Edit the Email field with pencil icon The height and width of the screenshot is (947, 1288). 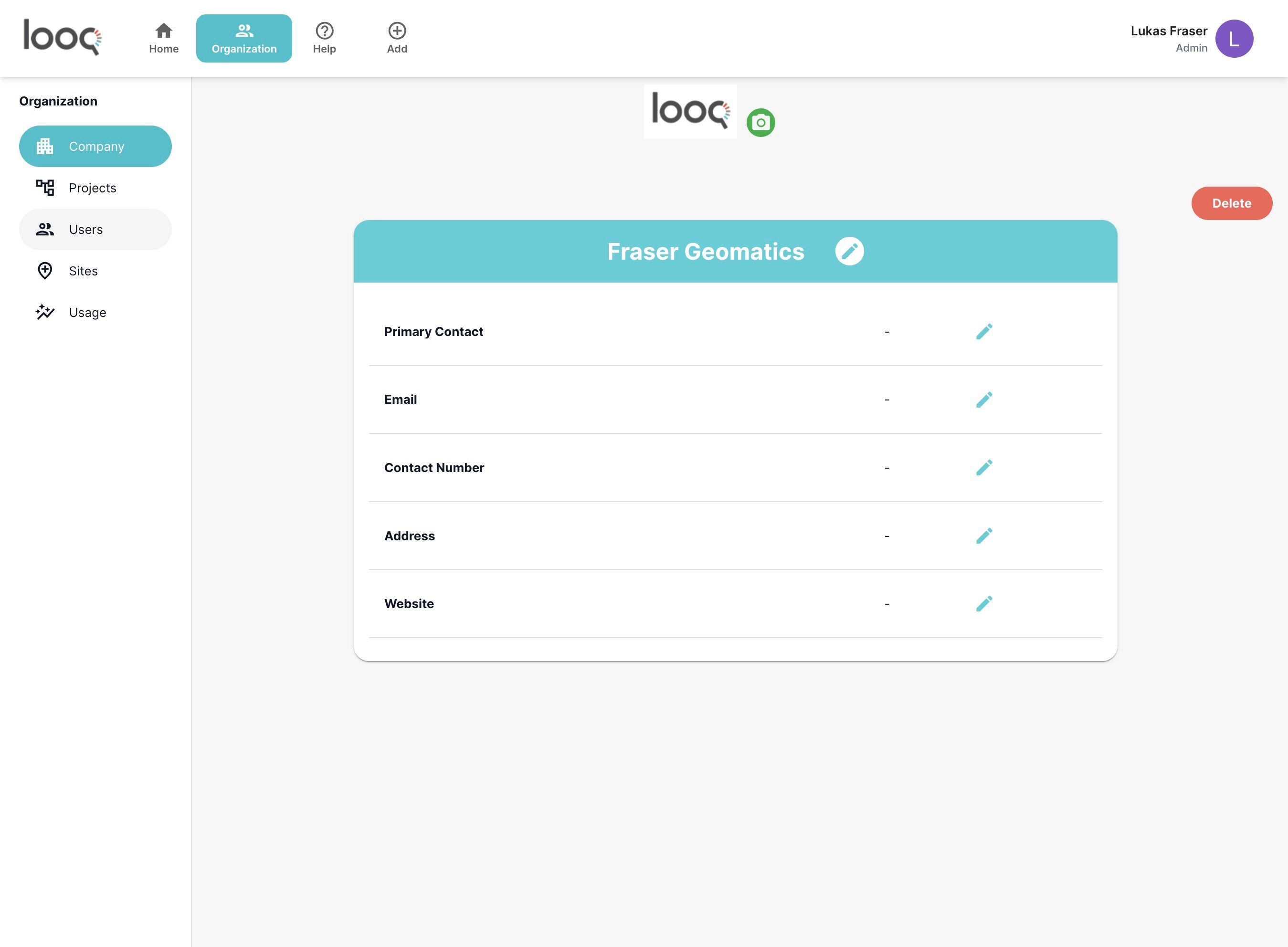tap(983, 400)
